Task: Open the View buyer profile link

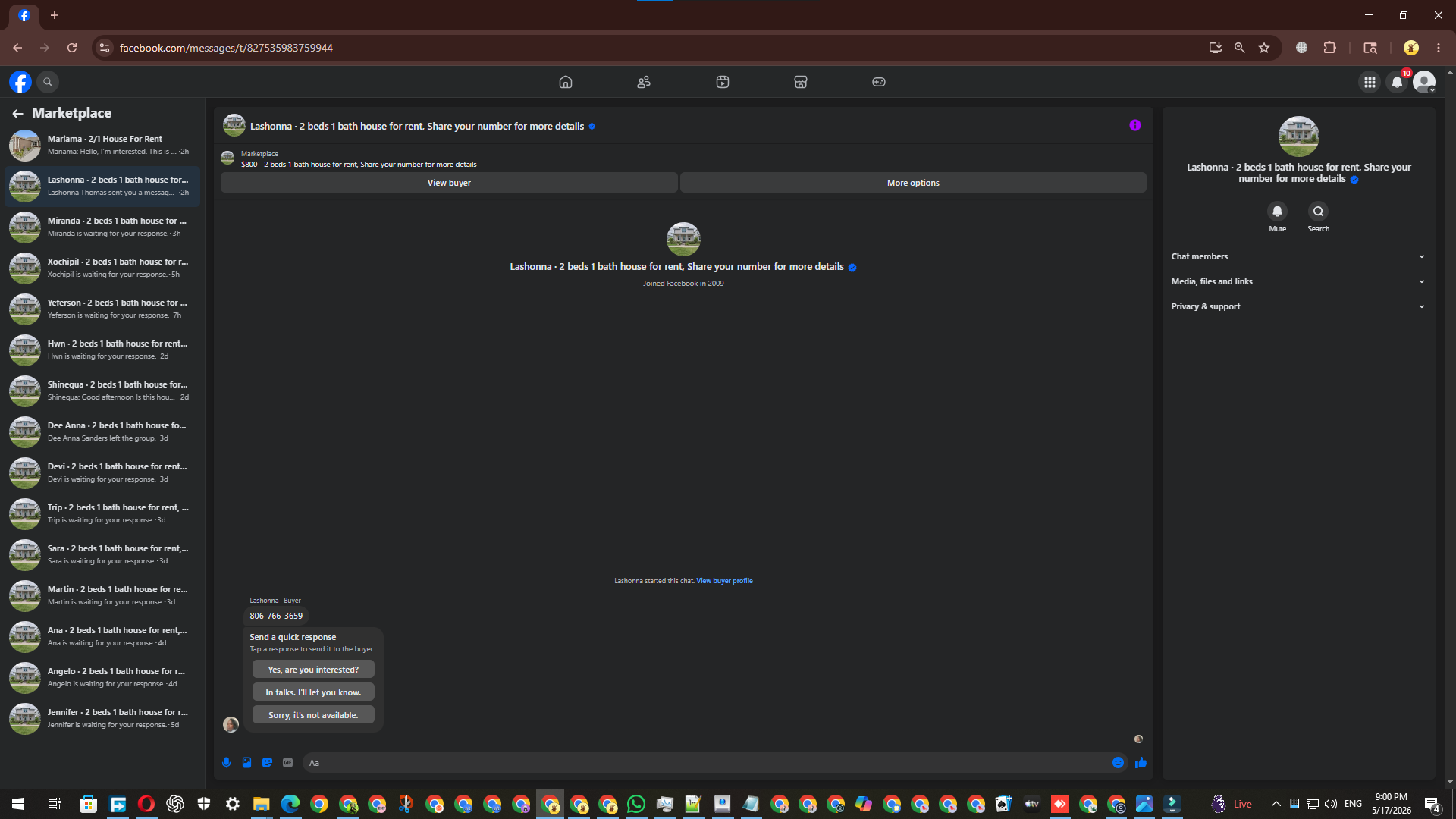Action: [724, 581]
